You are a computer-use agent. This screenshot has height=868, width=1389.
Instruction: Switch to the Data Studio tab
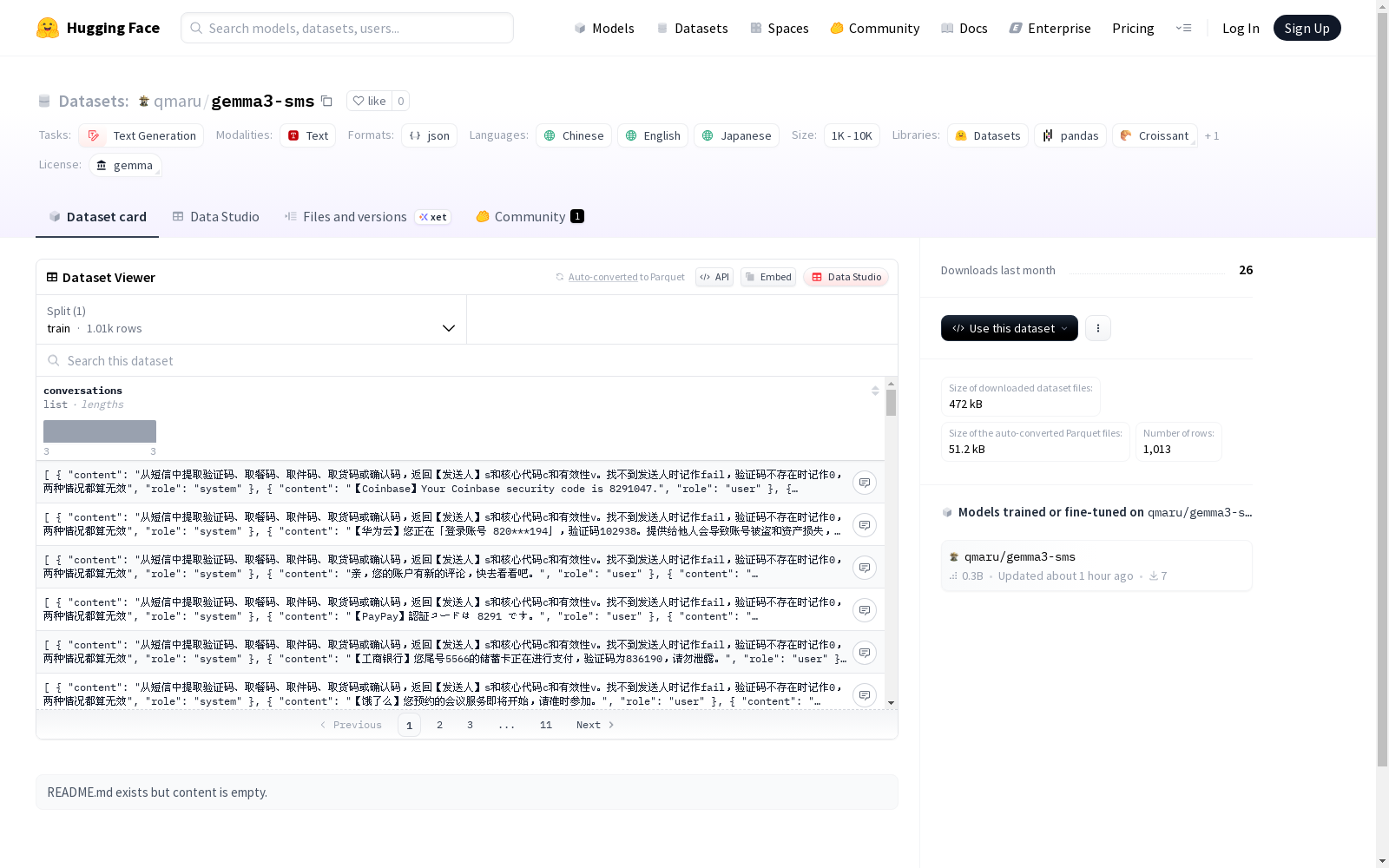215,217
